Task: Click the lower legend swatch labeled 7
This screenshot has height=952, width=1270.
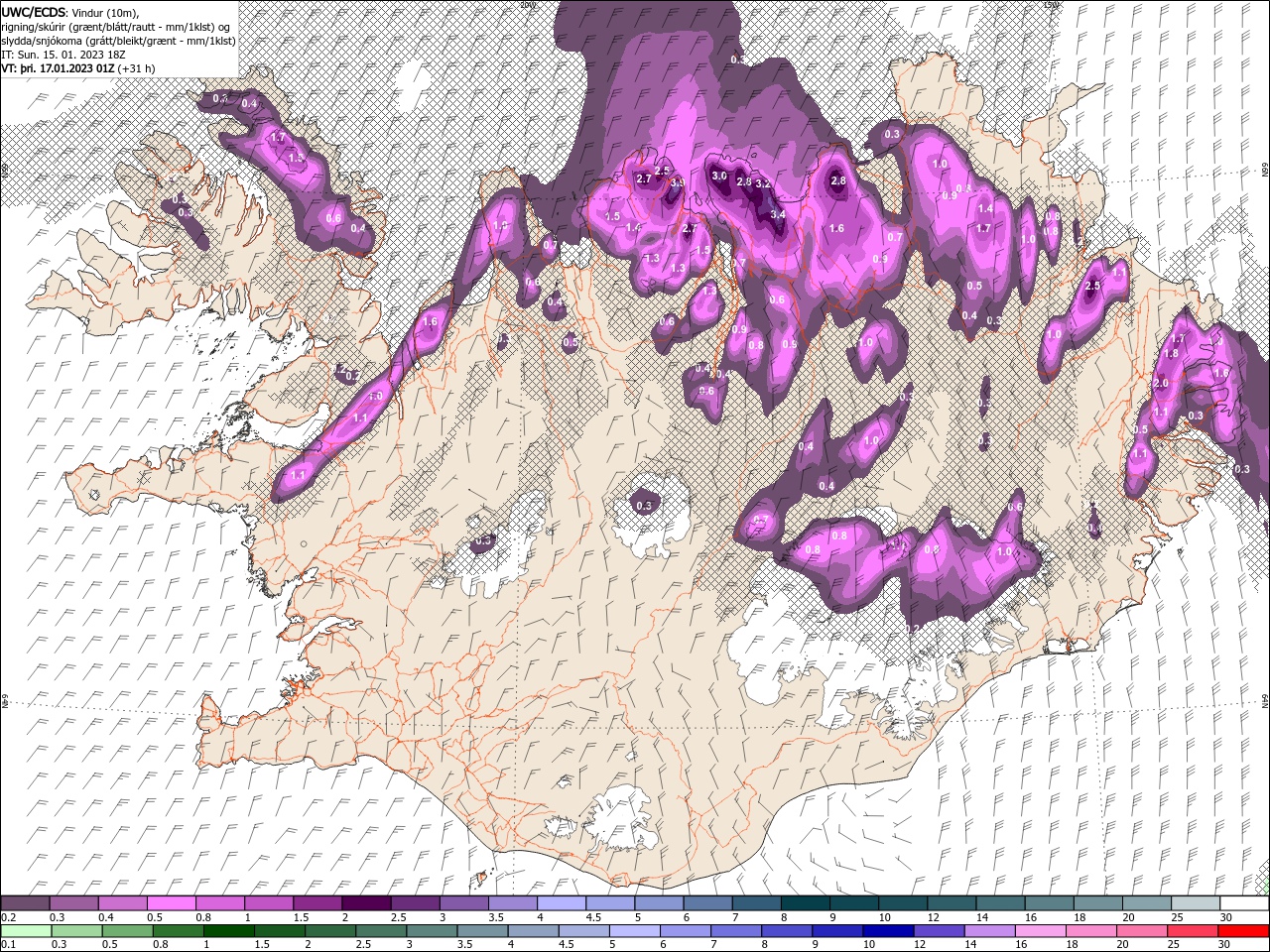Action: point(736,931)
